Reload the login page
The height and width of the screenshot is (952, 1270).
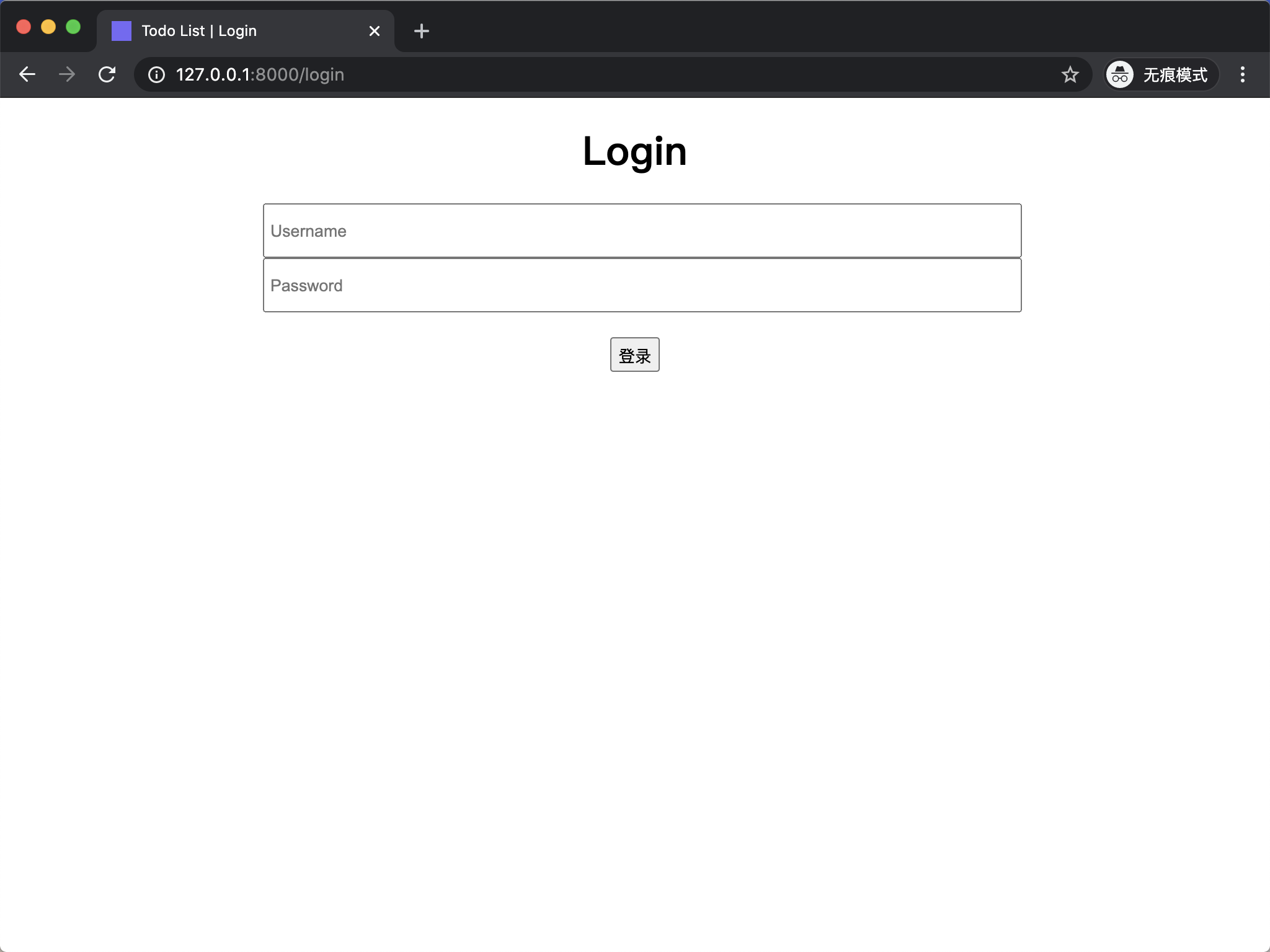(x=107, y=74)
